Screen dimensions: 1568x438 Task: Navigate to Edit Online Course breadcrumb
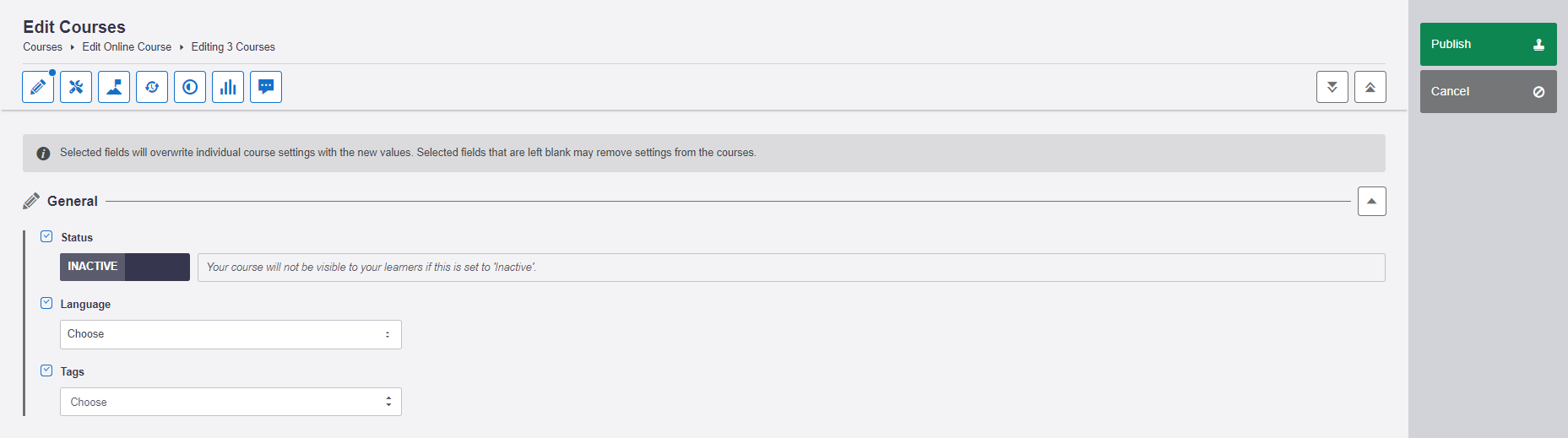tap(127, 47)
